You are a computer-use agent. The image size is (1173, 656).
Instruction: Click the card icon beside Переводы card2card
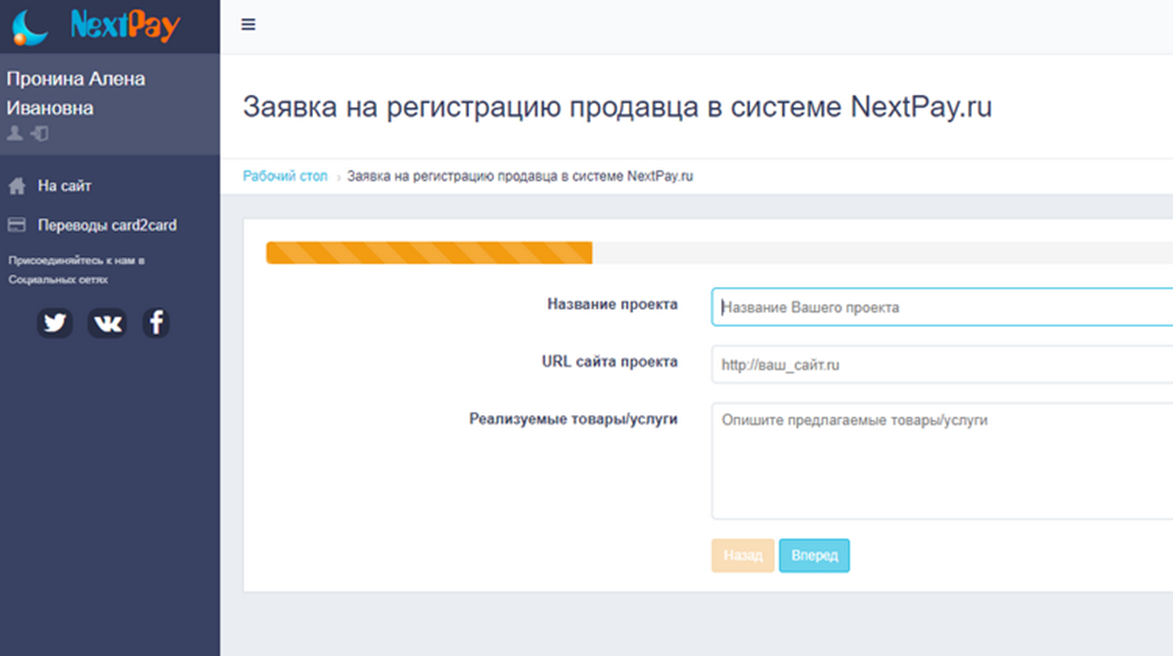pyautogui.click(x=17, y=225)
